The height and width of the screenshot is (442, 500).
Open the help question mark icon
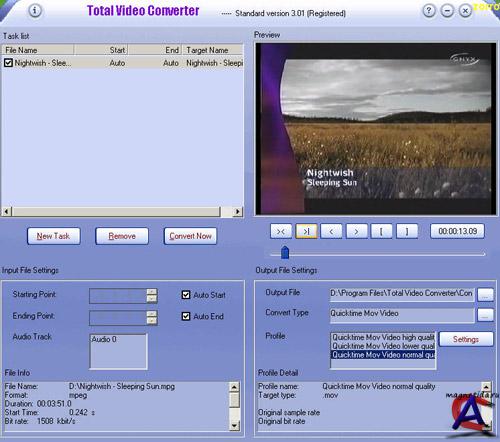click(429, 11)
